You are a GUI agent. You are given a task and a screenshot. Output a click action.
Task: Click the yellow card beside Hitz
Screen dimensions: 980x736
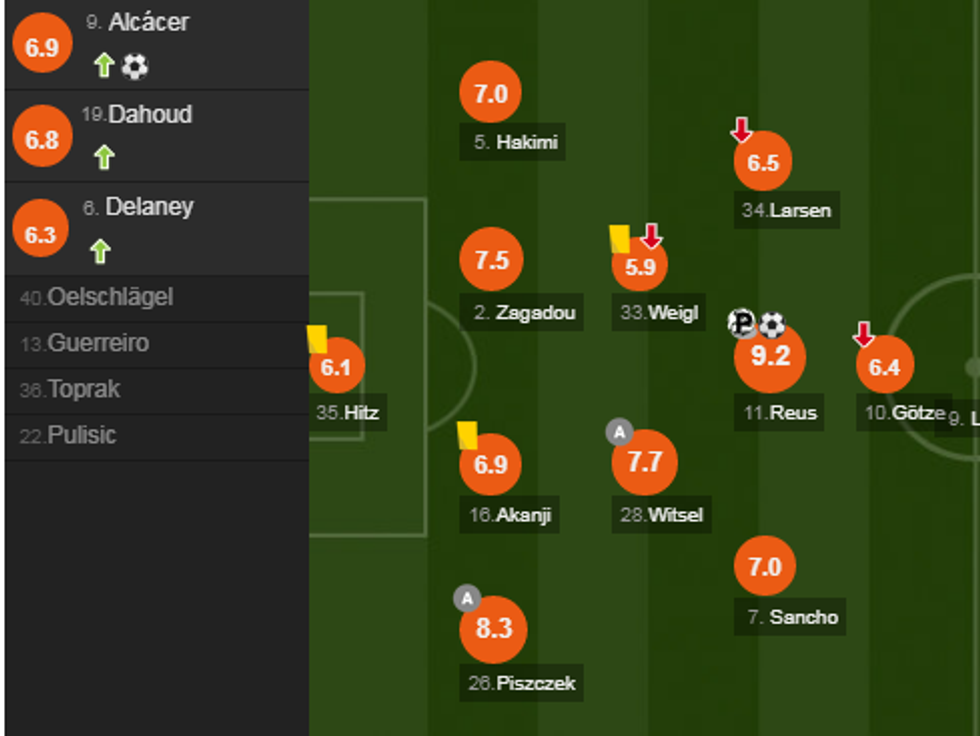pos(317,339)
